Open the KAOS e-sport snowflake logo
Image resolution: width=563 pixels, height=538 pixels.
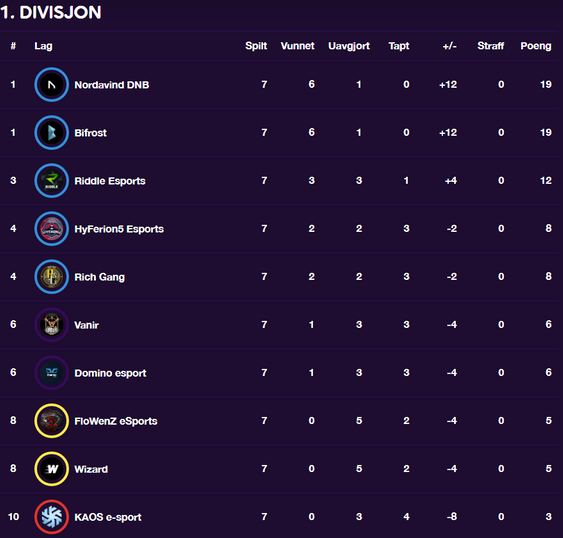pyautogui.click(x=51, y=517)
